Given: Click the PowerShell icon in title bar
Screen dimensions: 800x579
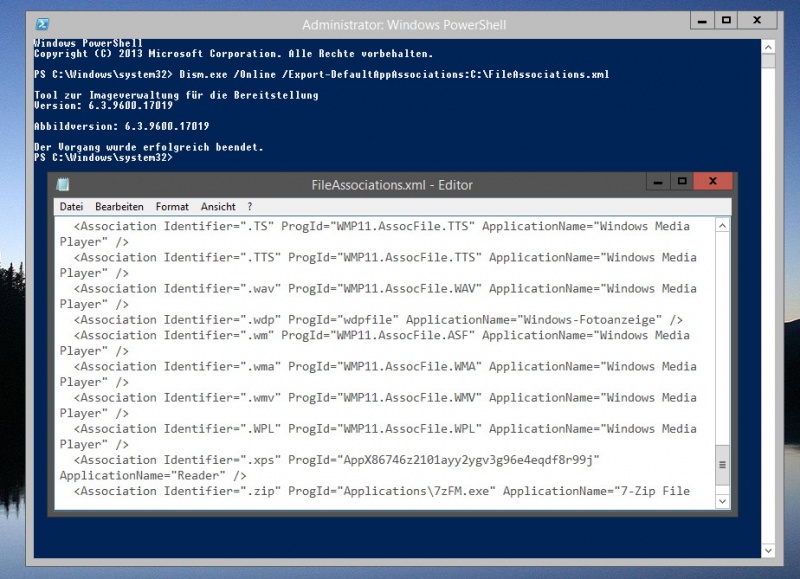Looking at the screenshot, I should coord(42,24).
